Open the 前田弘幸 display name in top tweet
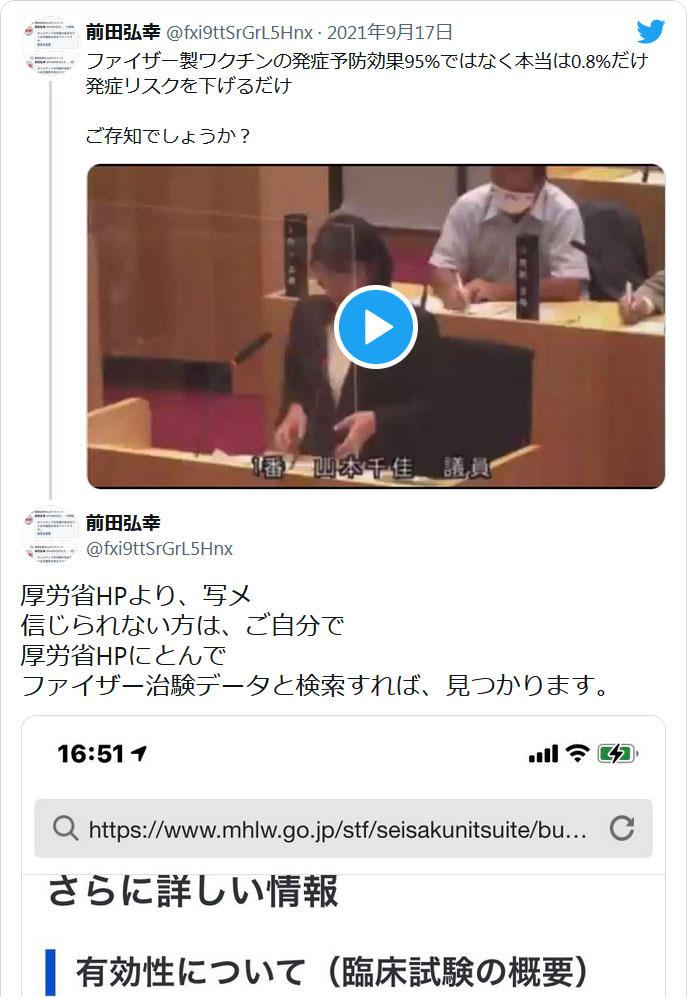The width and height of the screenshot is (689, 997). 123,32
